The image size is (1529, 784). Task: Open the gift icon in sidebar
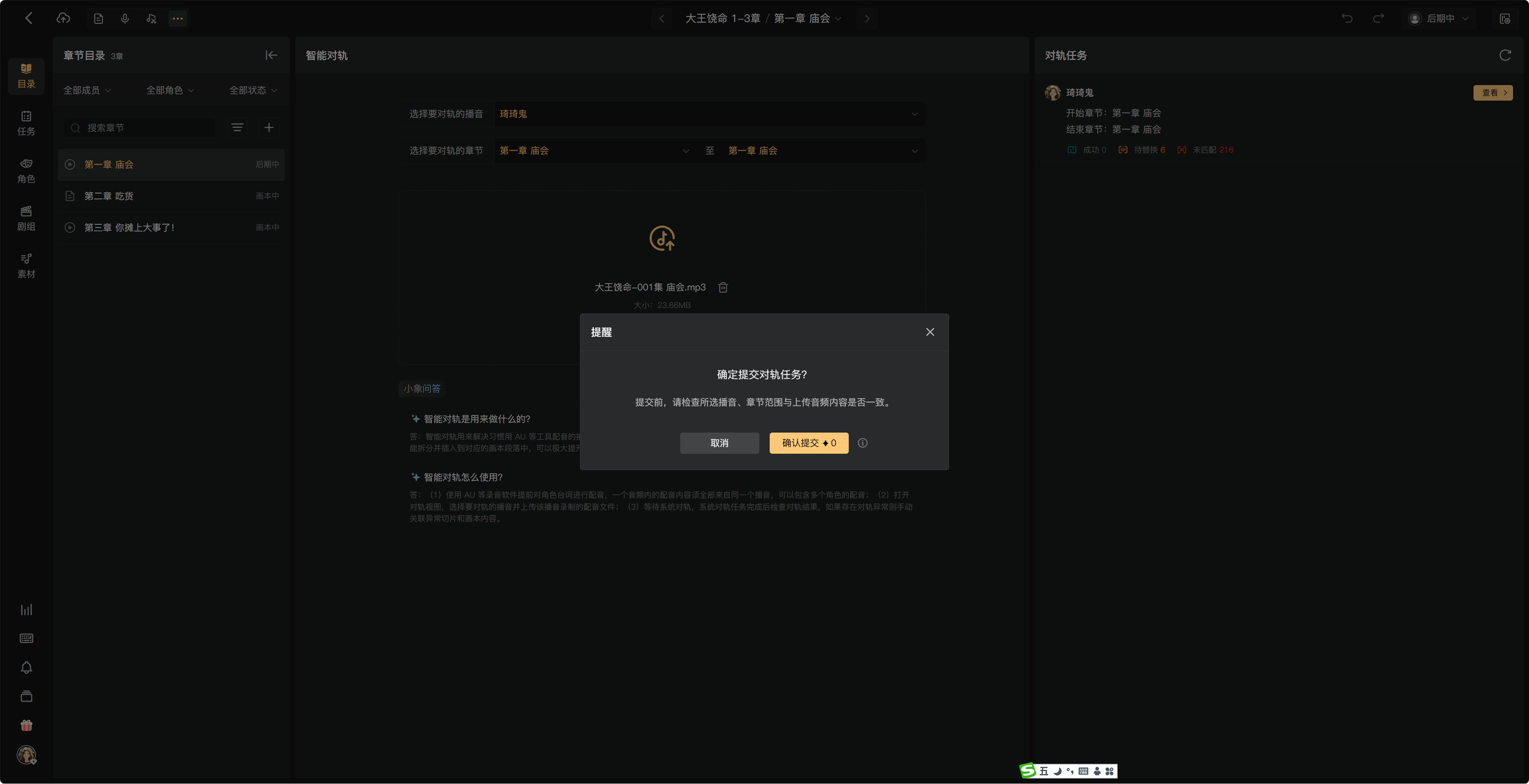click(26, 725)
